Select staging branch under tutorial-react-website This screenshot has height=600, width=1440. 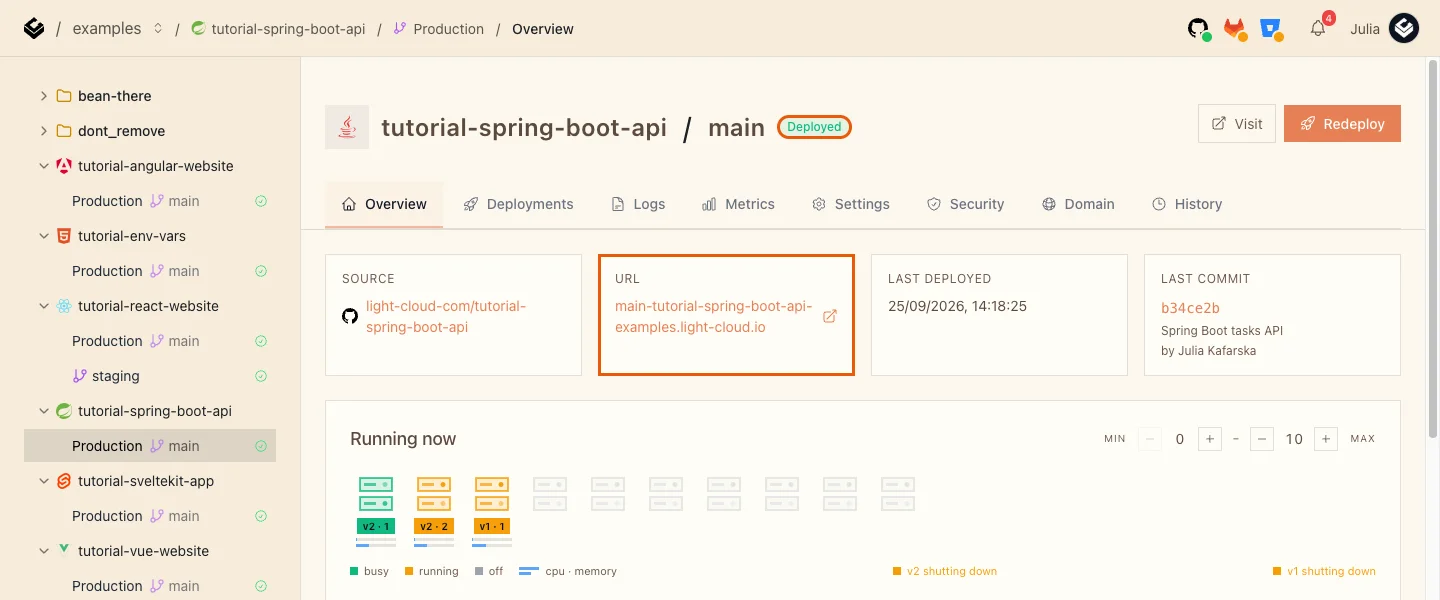pyautogui.click(x=150, y=376)
